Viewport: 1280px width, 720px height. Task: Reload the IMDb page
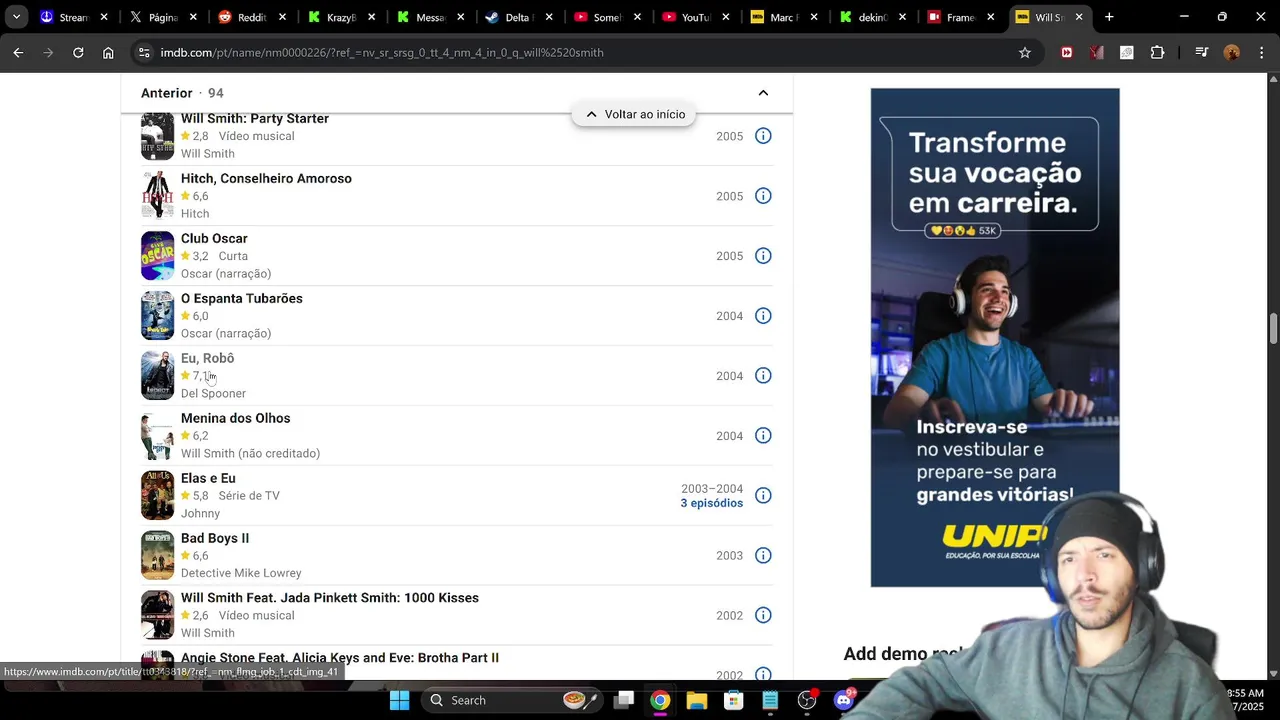(78, 53)
